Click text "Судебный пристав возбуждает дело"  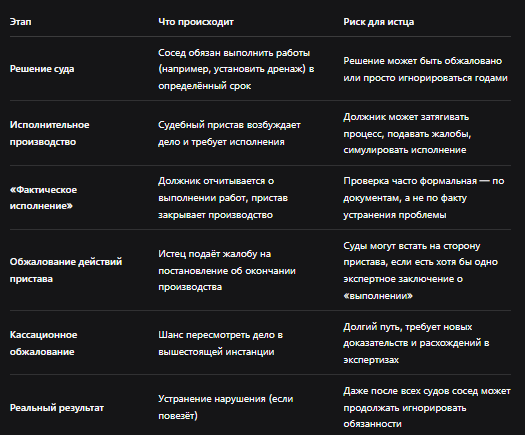pyautogui.click(x=229, y=133)
